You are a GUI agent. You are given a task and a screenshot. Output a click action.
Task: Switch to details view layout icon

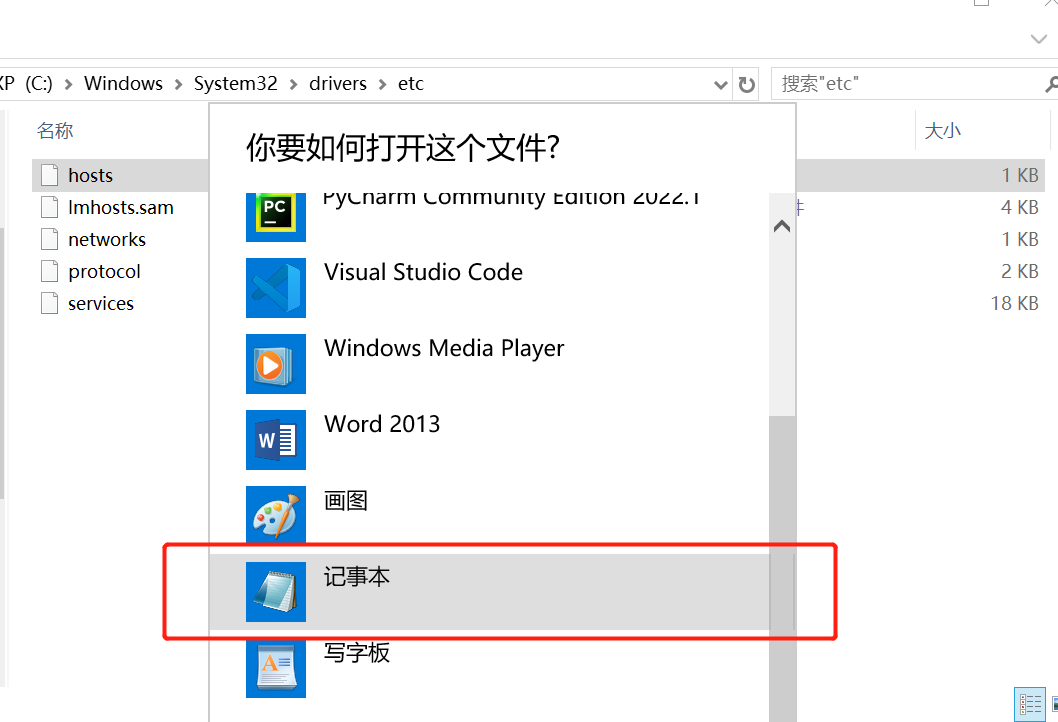[x=1030, y=704]
